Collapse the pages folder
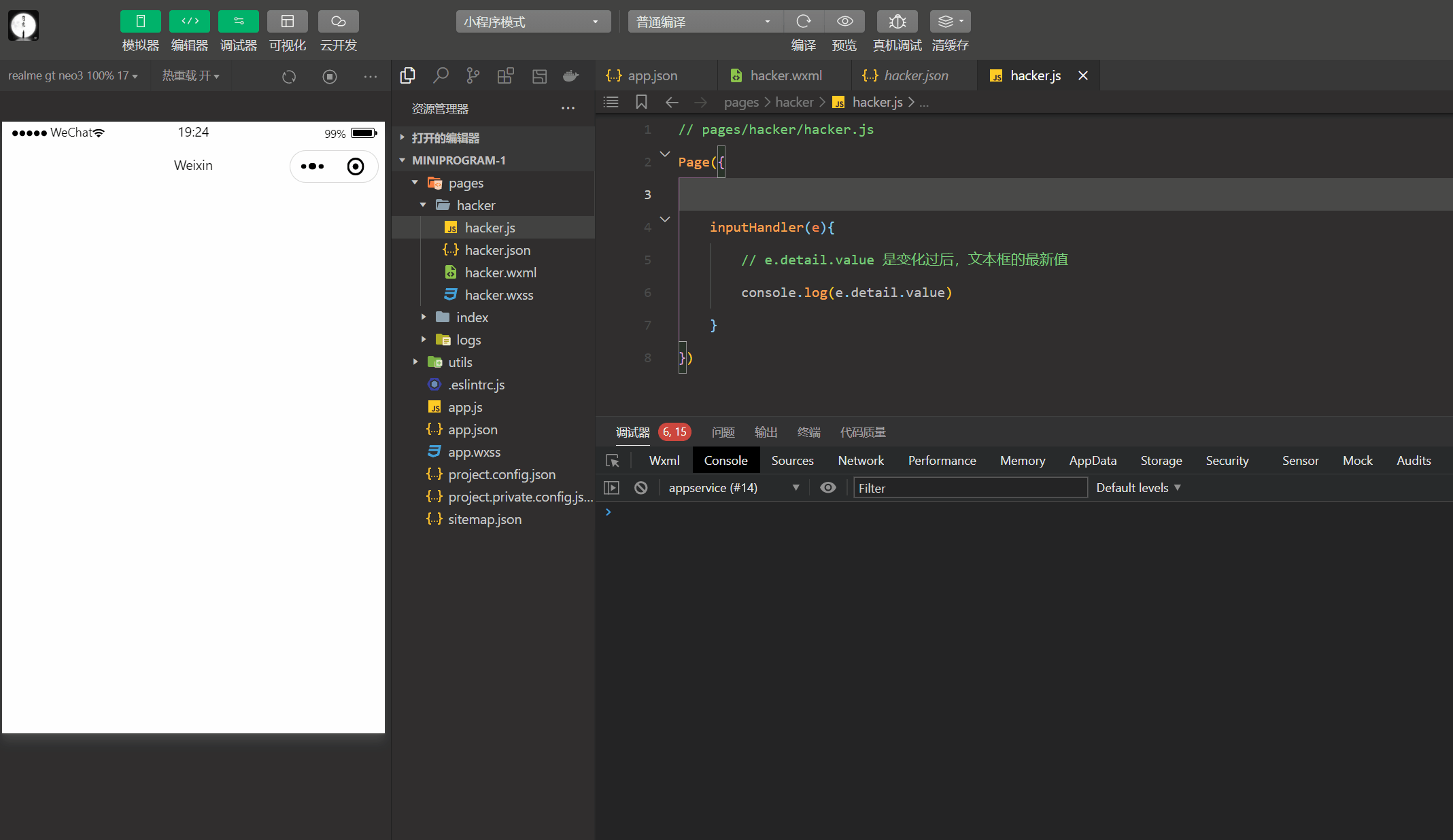This screenshot has height=840, width=1453. [x=494, y=183]
